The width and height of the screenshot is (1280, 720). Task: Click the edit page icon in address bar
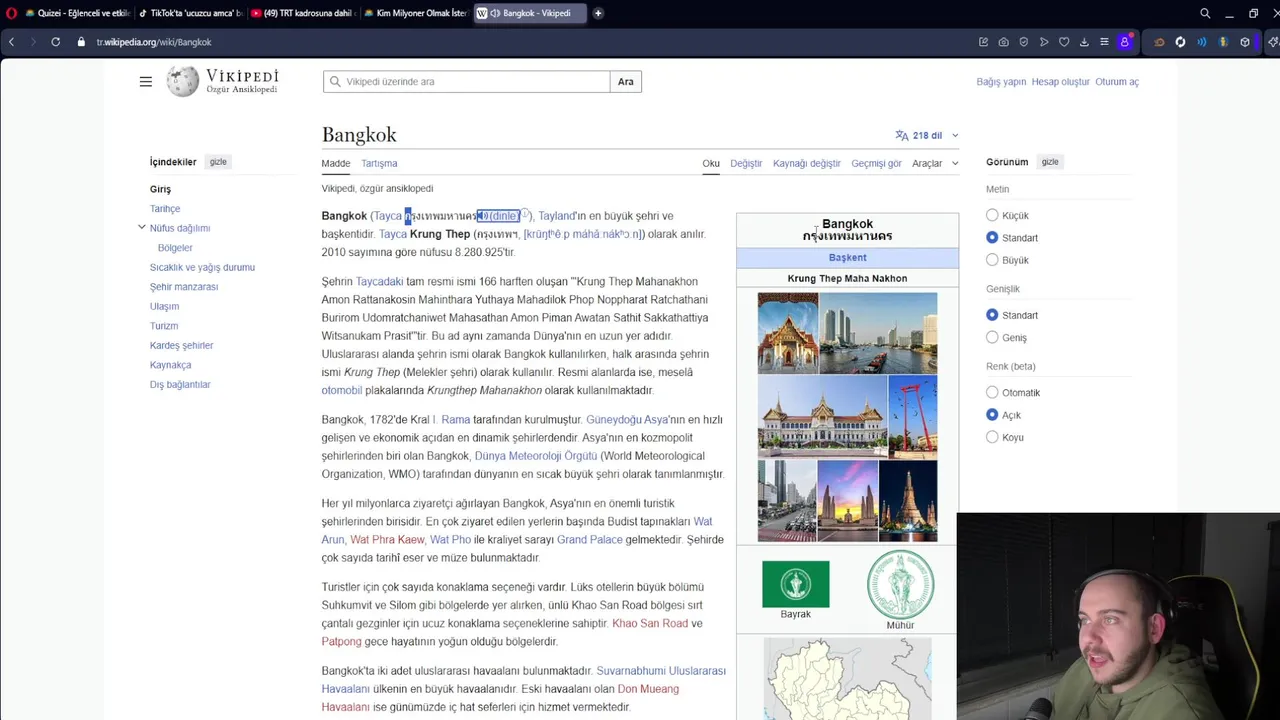[x=983, y=42]
